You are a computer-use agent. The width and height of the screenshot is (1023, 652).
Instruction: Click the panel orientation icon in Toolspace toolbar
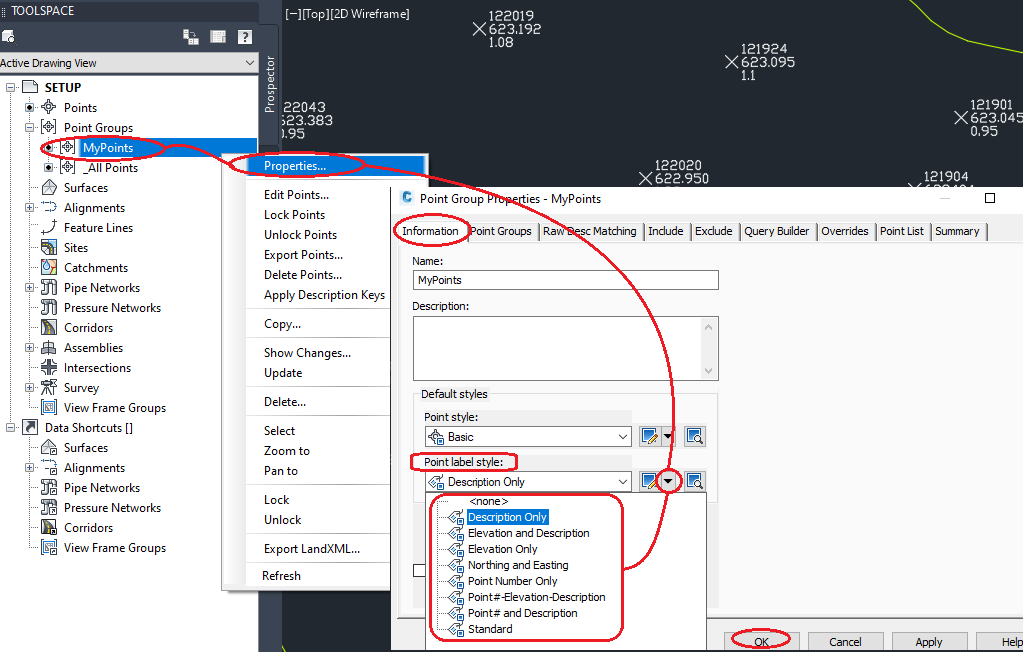[x=189, y=36]
